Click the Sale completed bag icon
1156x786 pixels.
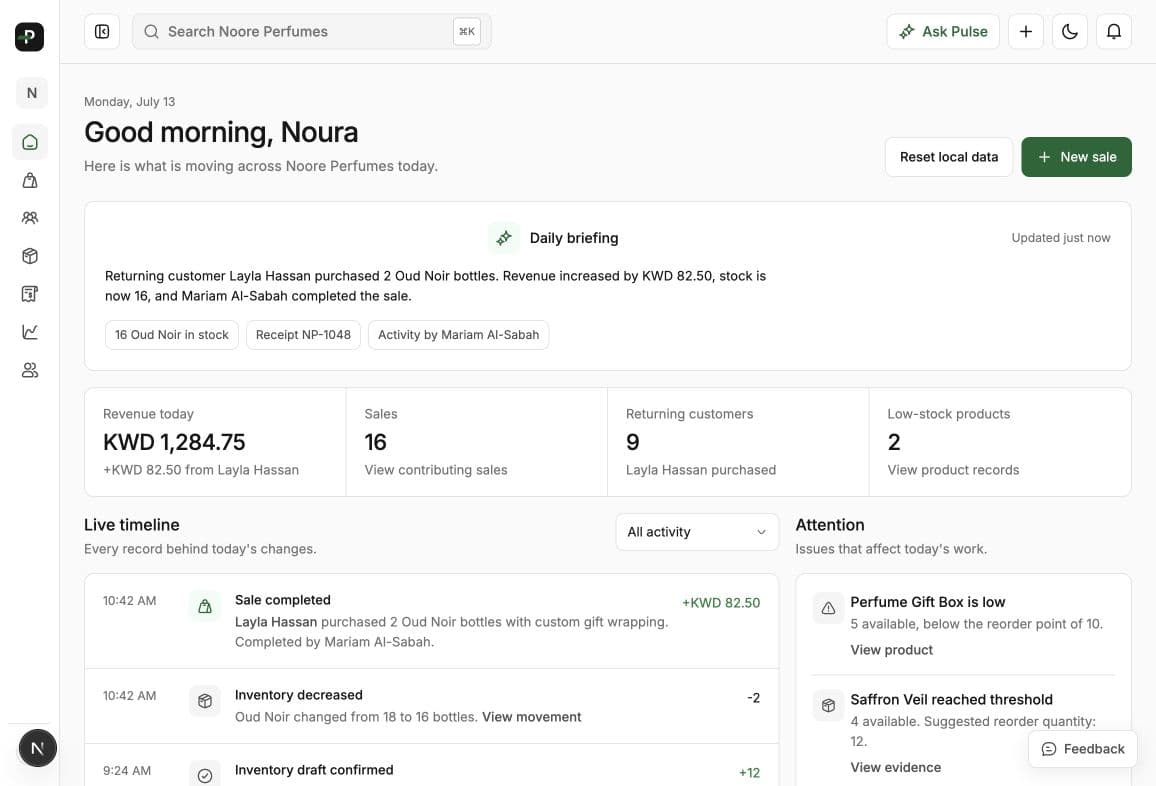coord(205,606)
